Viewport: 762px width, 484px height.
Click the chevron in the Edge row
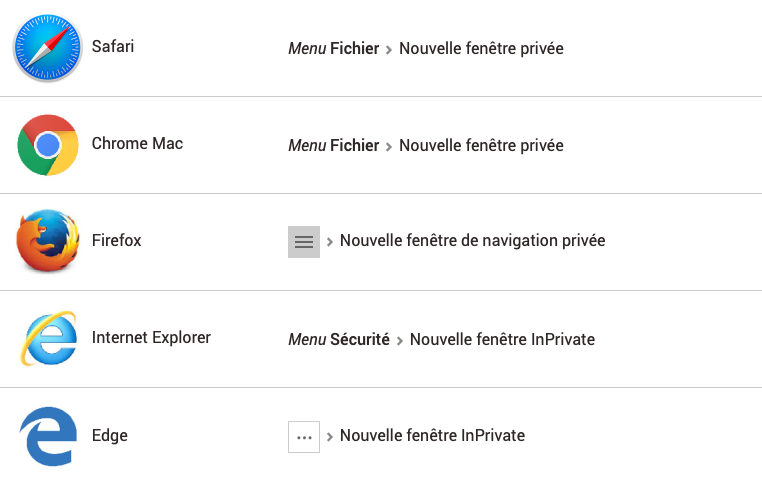coord(329,437)
